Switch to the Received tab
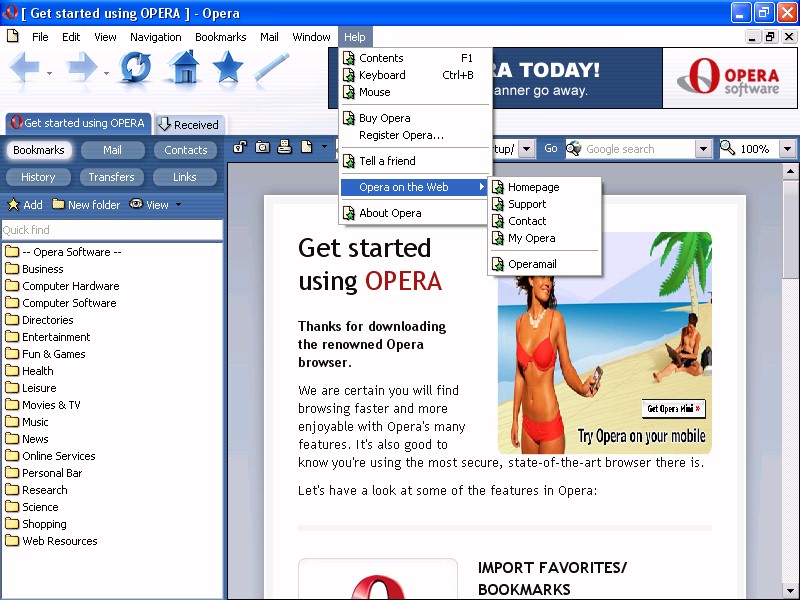 tap(189, 125)
